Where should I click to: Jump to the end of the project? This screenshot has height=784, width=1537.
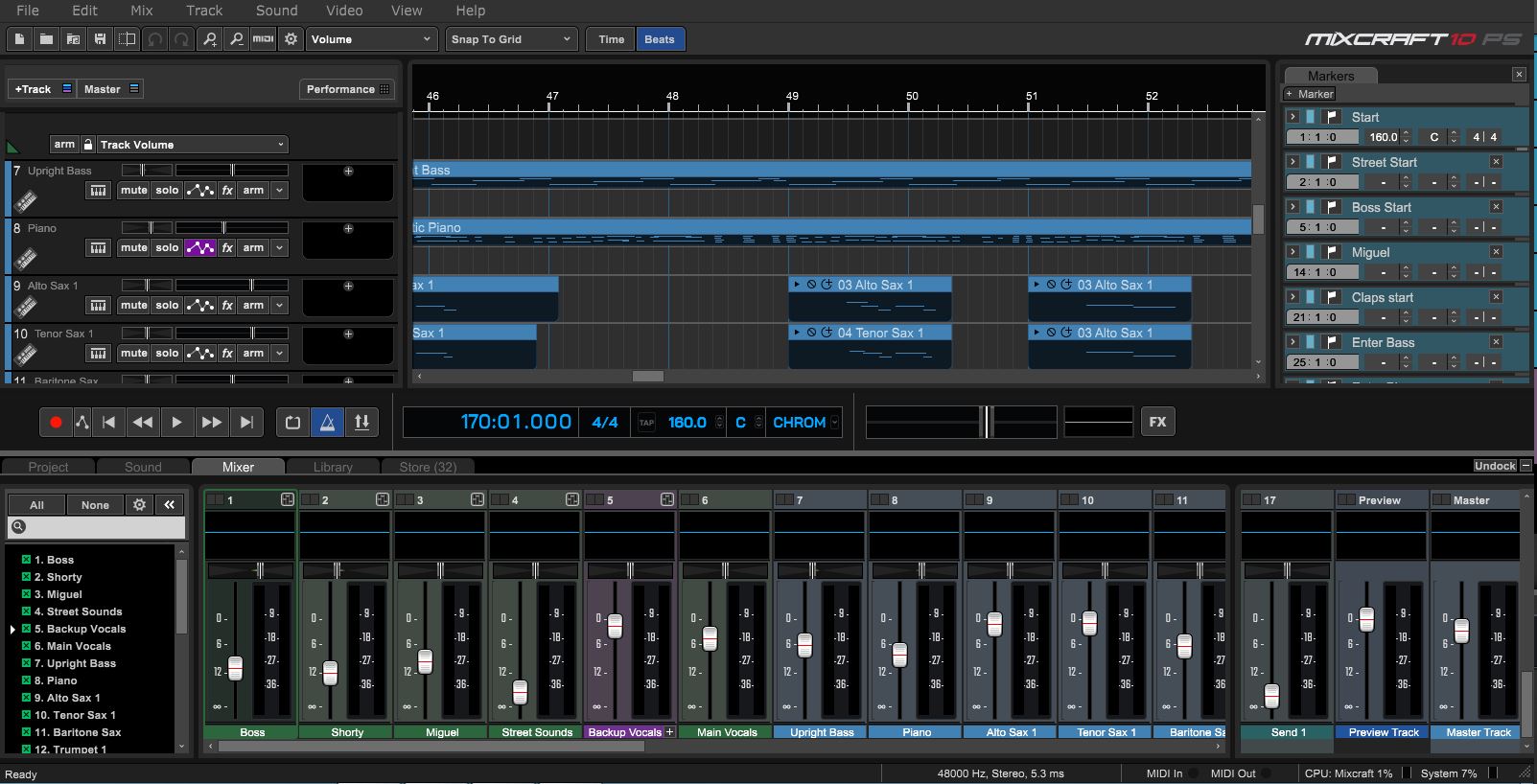pyautogui.click(x=246, y=422)
